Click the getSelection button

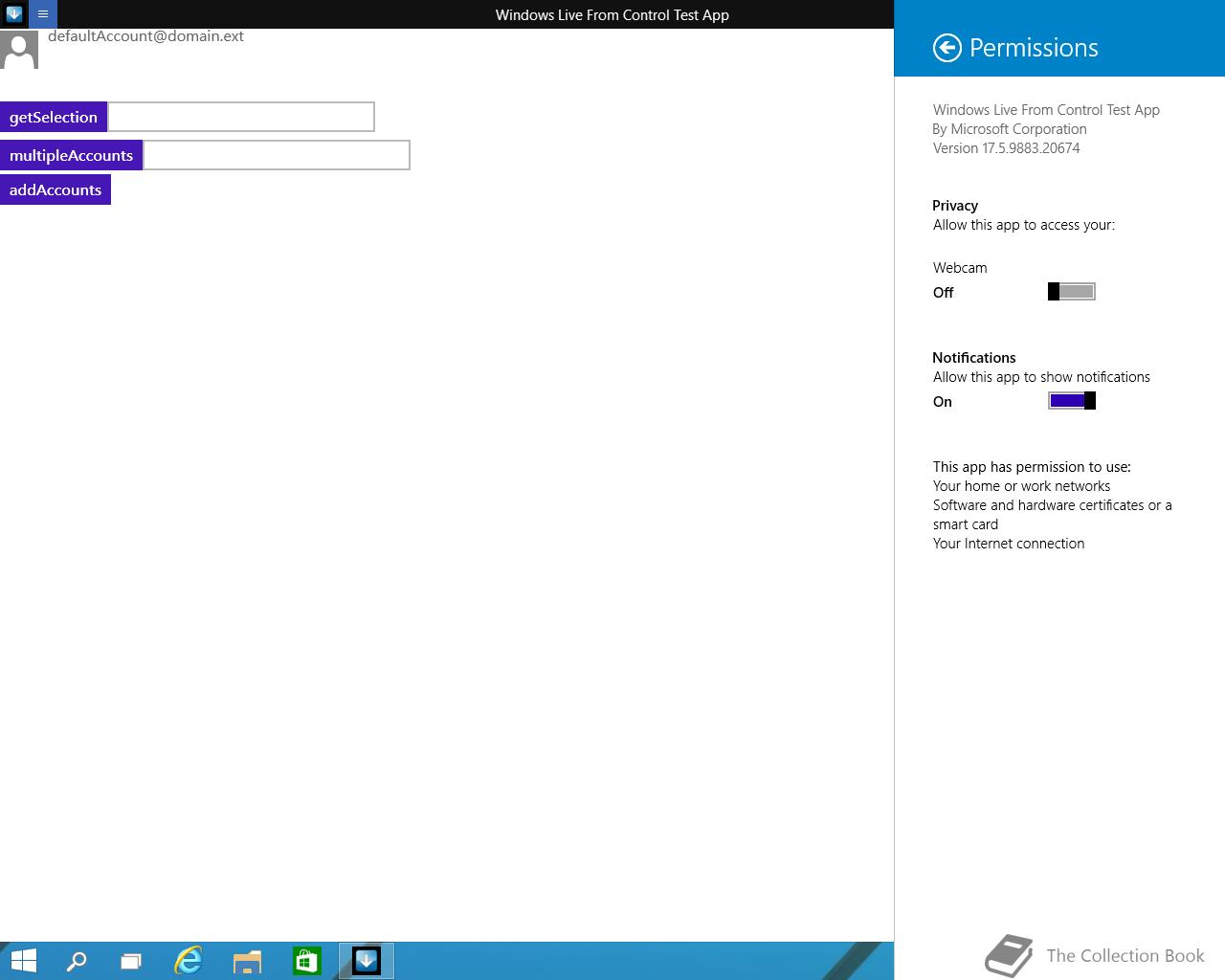pyautogui.click(x=54, y=117)
